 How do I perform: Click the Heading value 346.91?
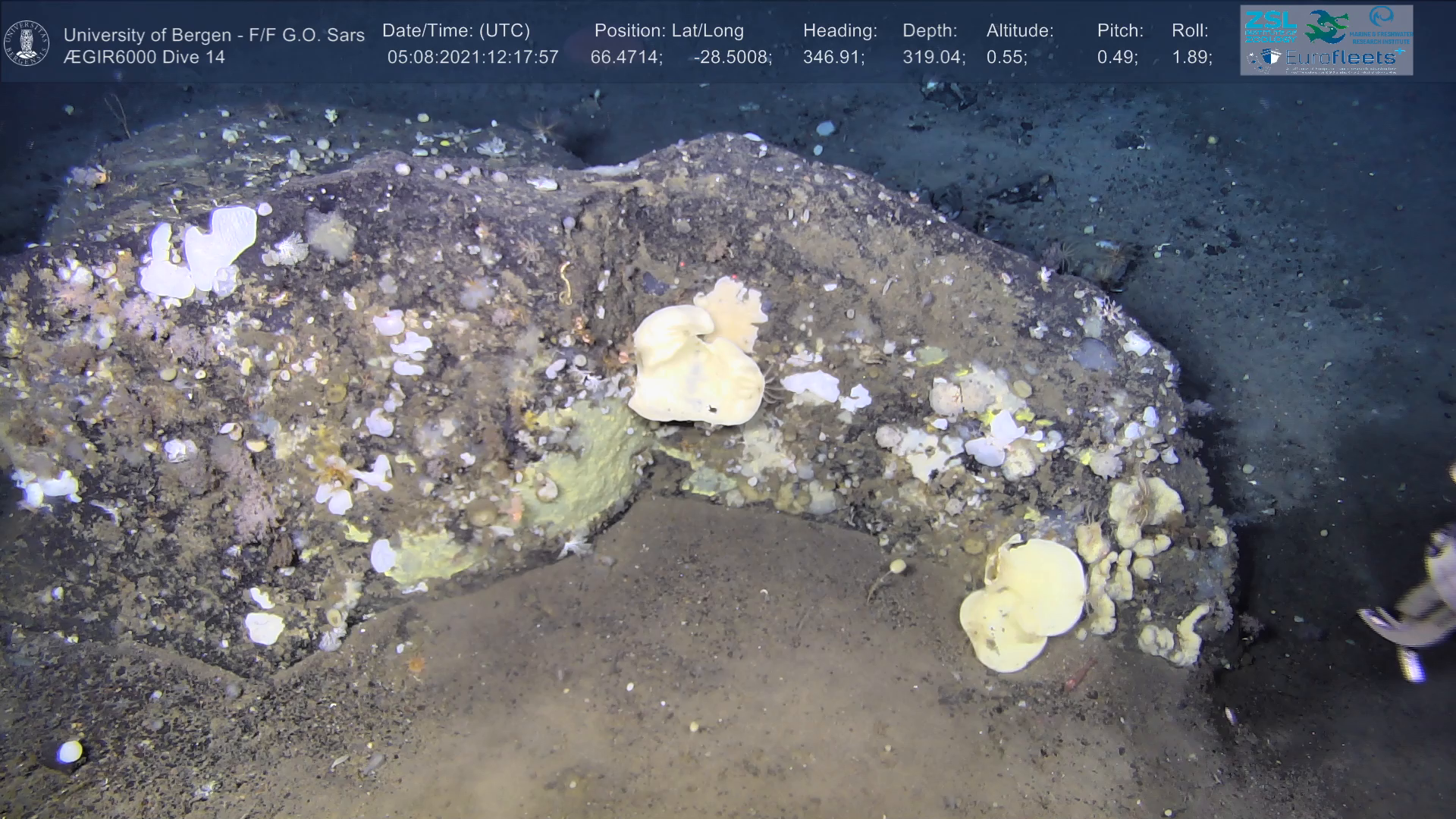[x=832, y=57]
